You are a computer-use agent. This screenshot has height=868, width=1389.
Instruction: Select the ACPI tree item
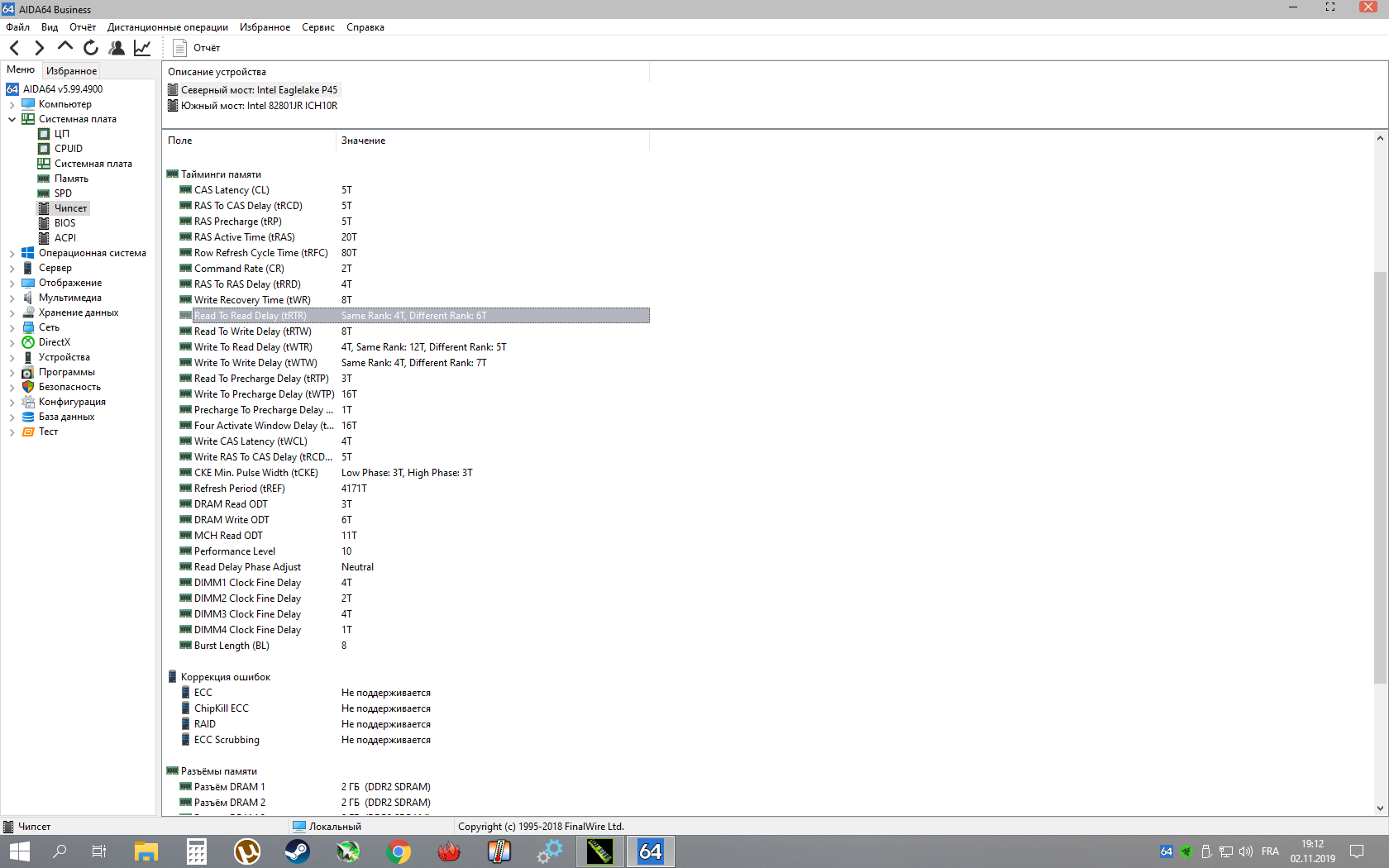[x=65, y=238]
